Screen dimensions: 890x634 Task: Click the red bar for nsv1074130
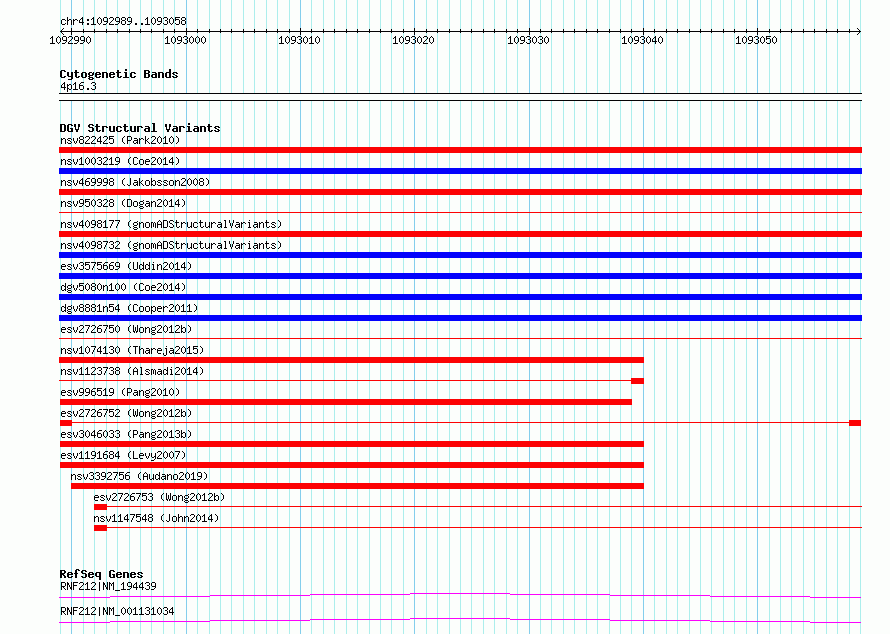point(351,360)
